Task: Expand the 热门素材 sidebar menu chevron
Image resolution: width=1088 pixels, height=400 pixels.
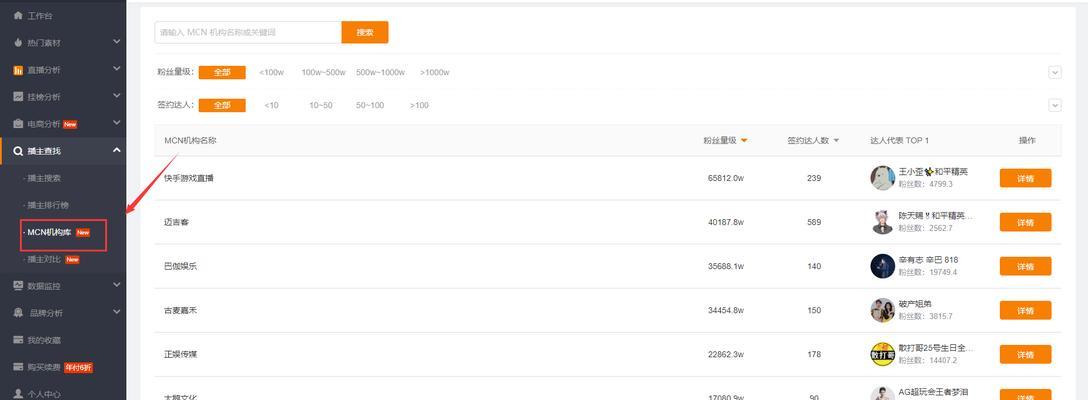Action: (117, 42)
